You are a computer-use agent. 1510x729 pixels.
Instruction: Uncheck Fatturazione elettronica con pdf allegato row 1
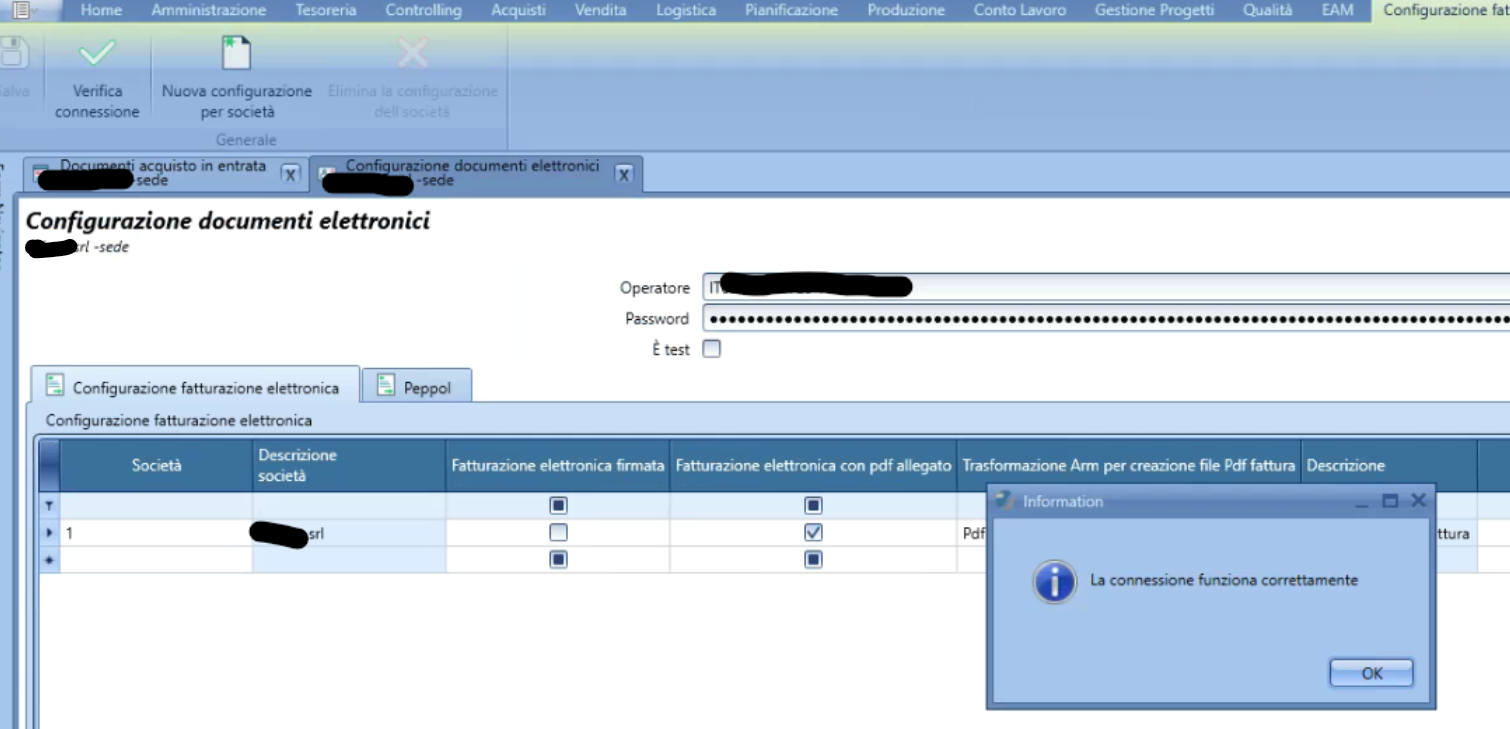click(x=813, y=533)
